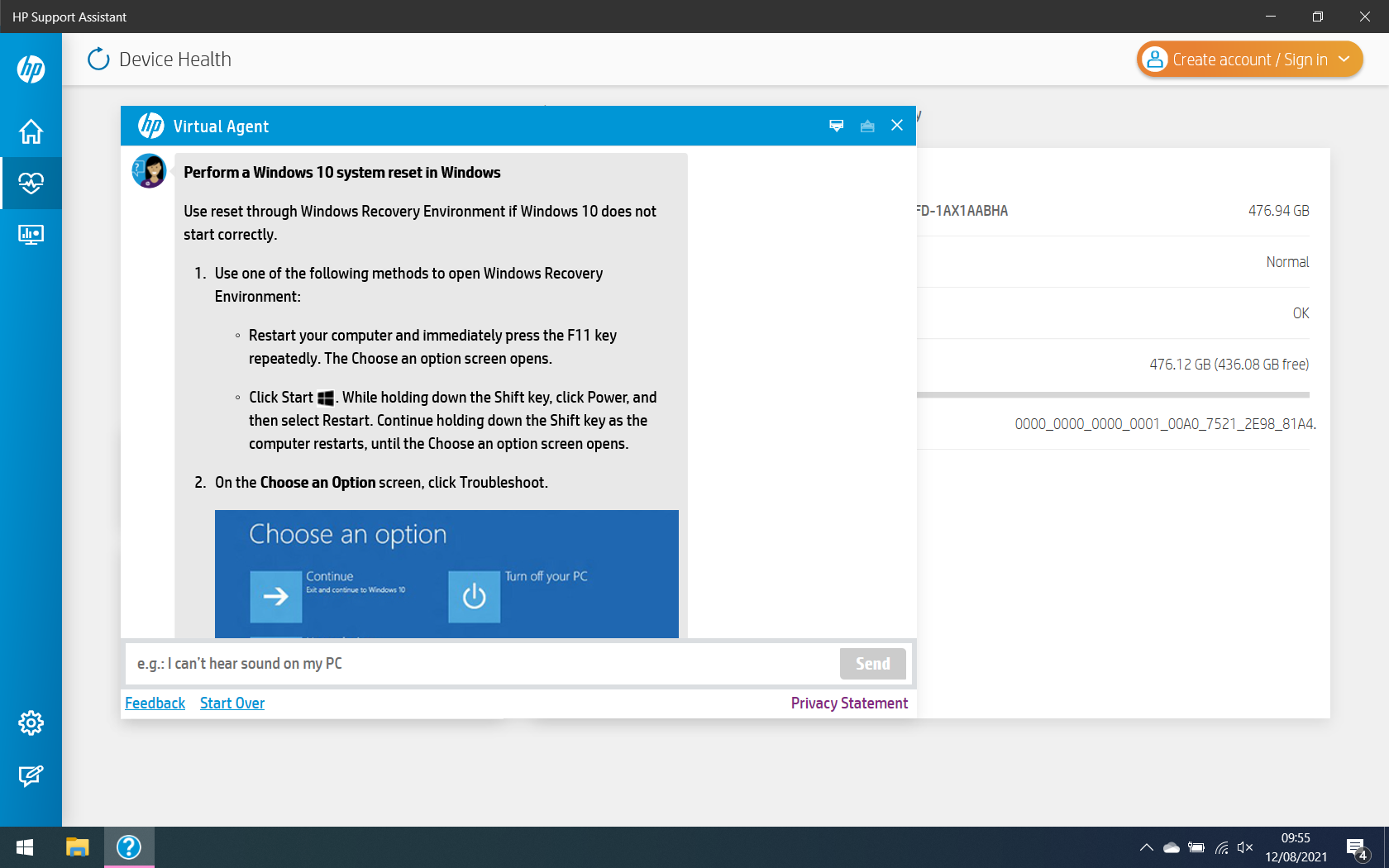The image size is (1389, 868).
Task: Select the Normal status value
Action: point(1287,262)
